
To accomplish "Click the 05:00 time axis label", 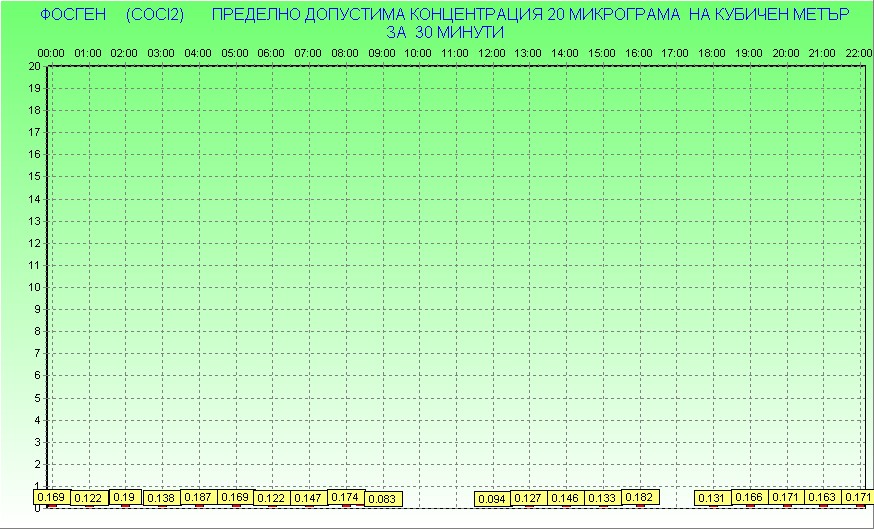I will (x=235, y=54).
